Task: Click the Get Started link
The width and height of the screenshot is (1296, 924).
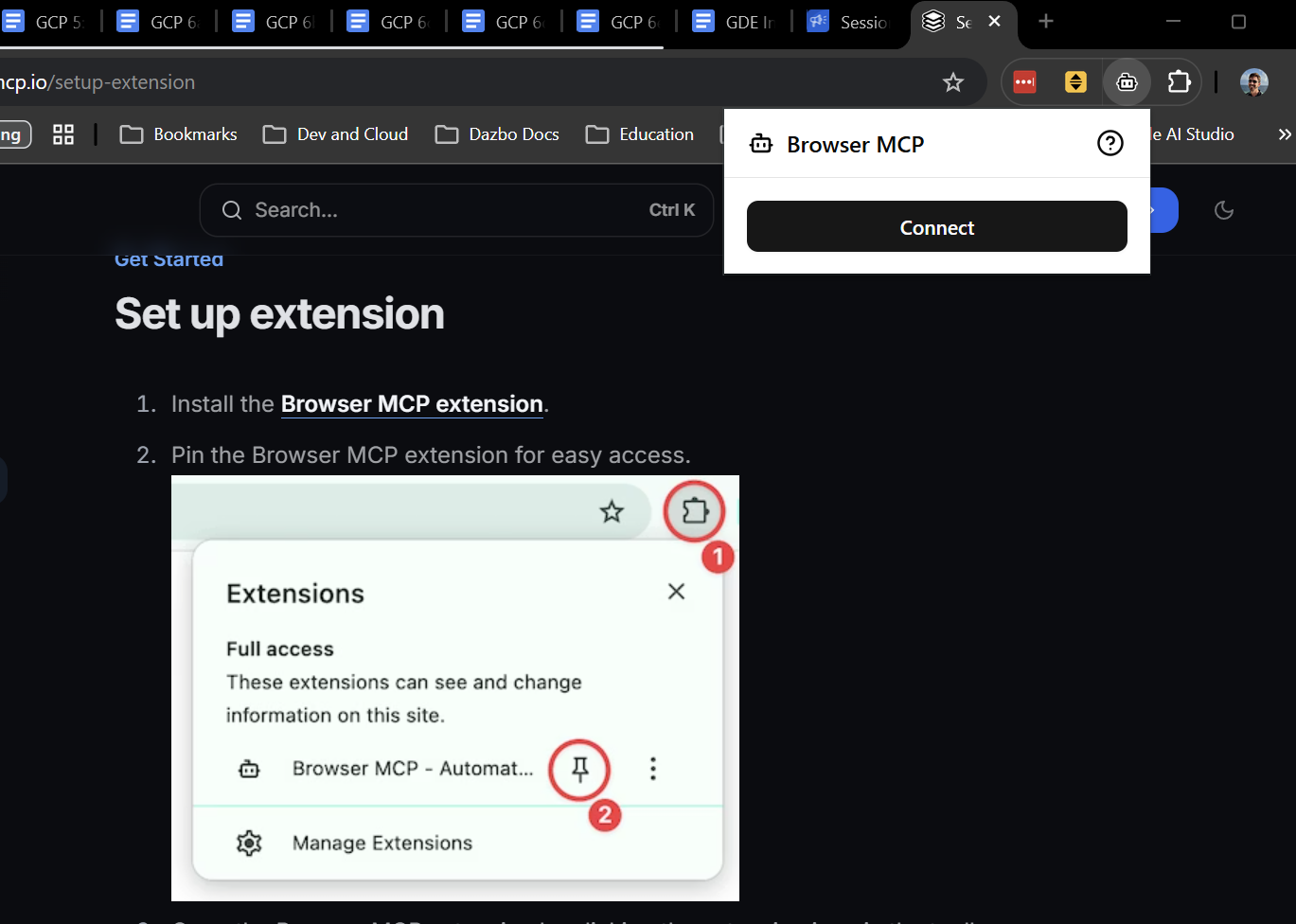Action: click(x=169, y=258)
